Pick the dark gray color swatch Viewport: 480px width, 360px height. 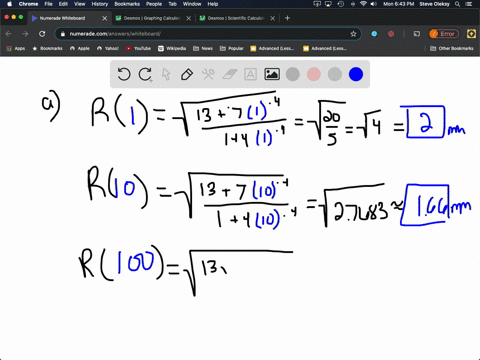click(x=293, y=74)
